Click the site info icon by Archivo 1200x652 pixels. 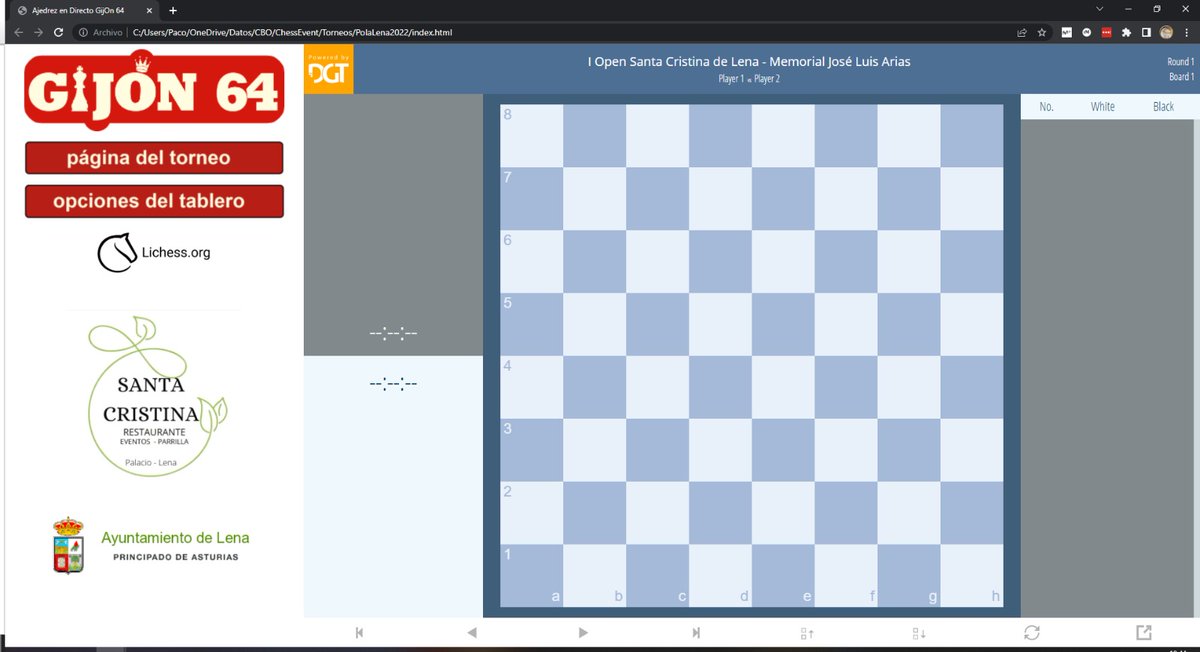point(83,32)
